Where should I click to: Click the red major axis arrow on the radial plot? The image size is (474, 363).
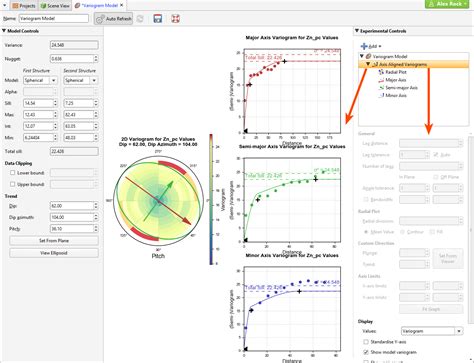[159, 200]
